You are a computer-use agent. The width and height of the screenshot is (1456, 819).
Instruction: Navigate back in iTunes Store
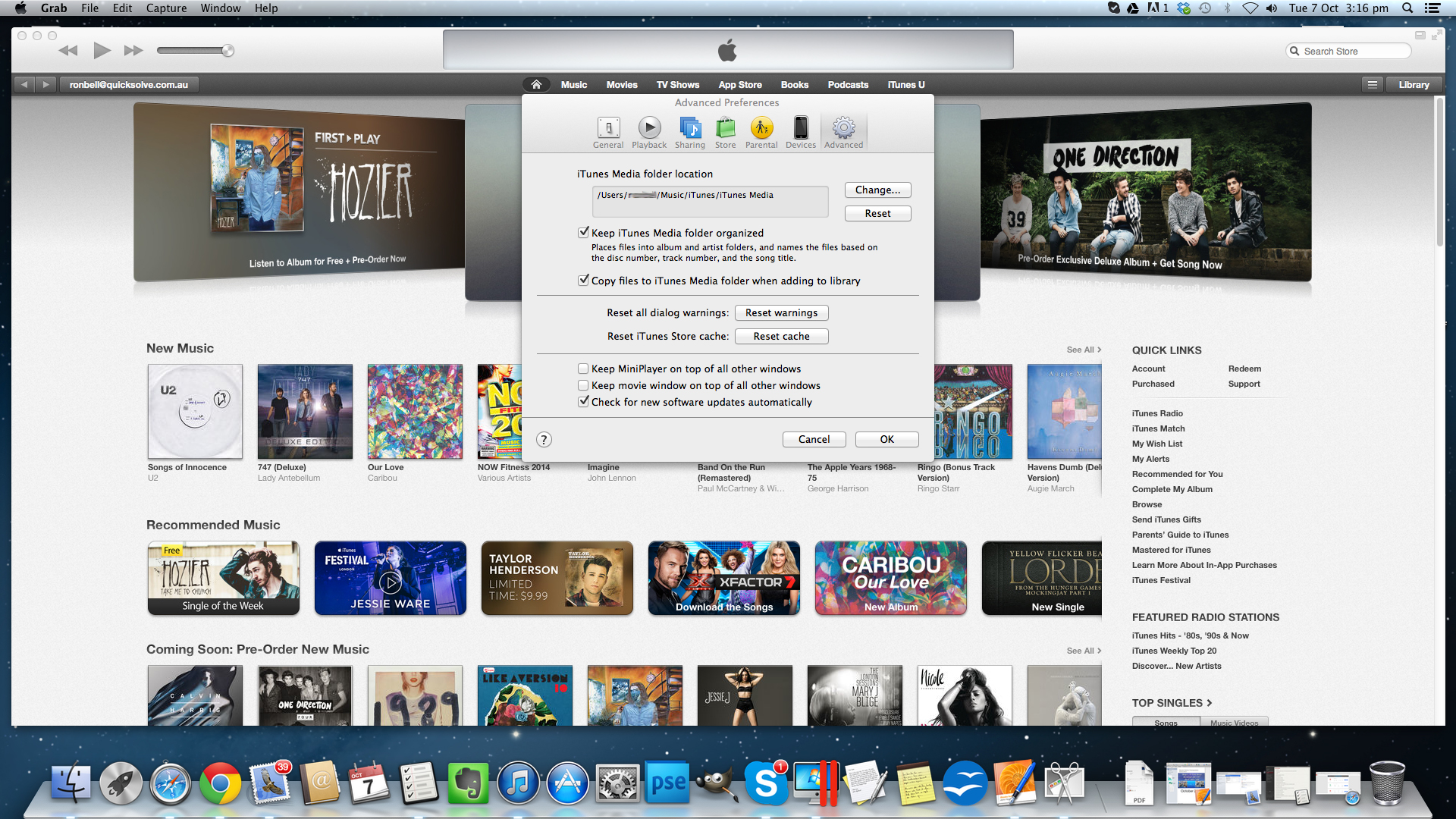[24, 84]
